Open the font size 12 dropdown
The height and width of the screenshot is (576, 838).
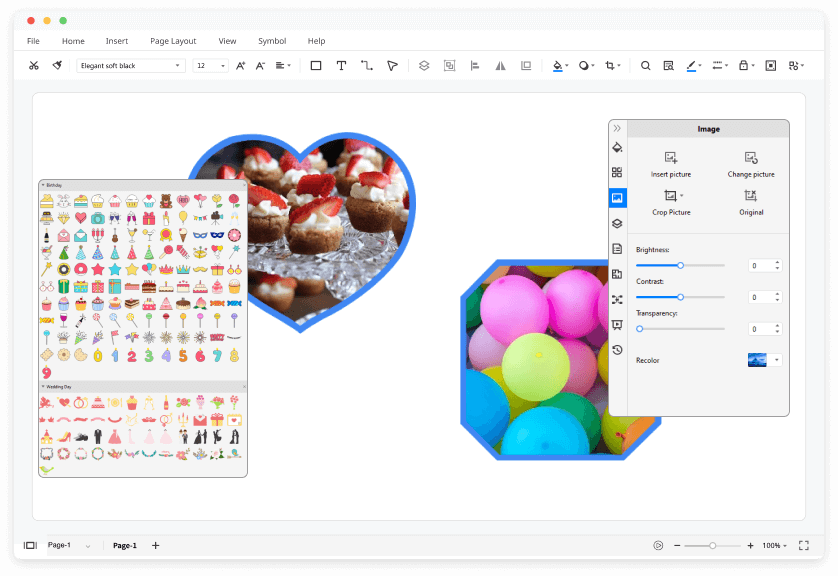(x=211, y=66)
